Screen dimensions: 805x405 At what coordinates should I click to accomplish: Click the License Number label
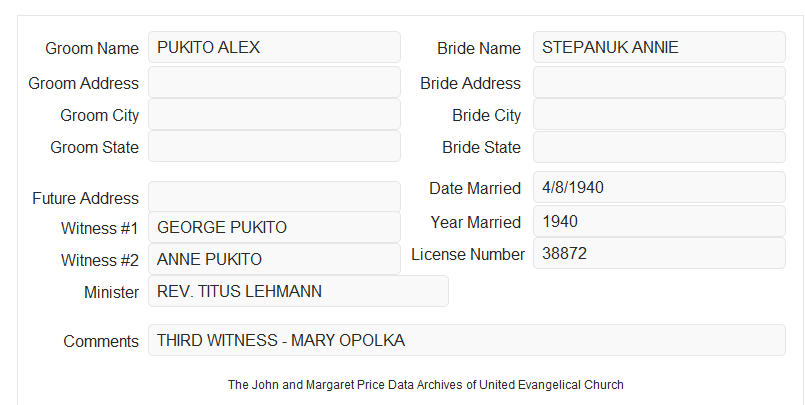[x=468, y=255]
